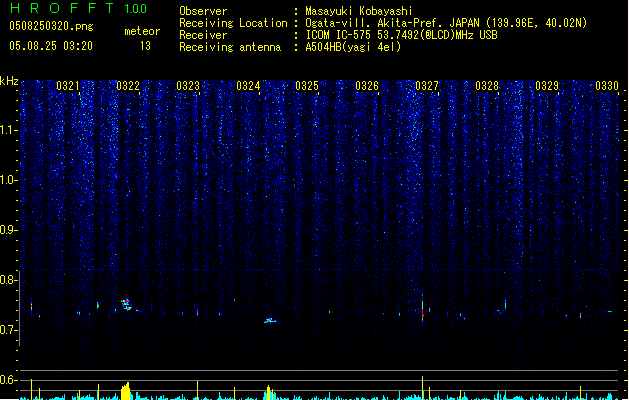Click the meteor count 13

pyautogui.click(x=145, y=46)
